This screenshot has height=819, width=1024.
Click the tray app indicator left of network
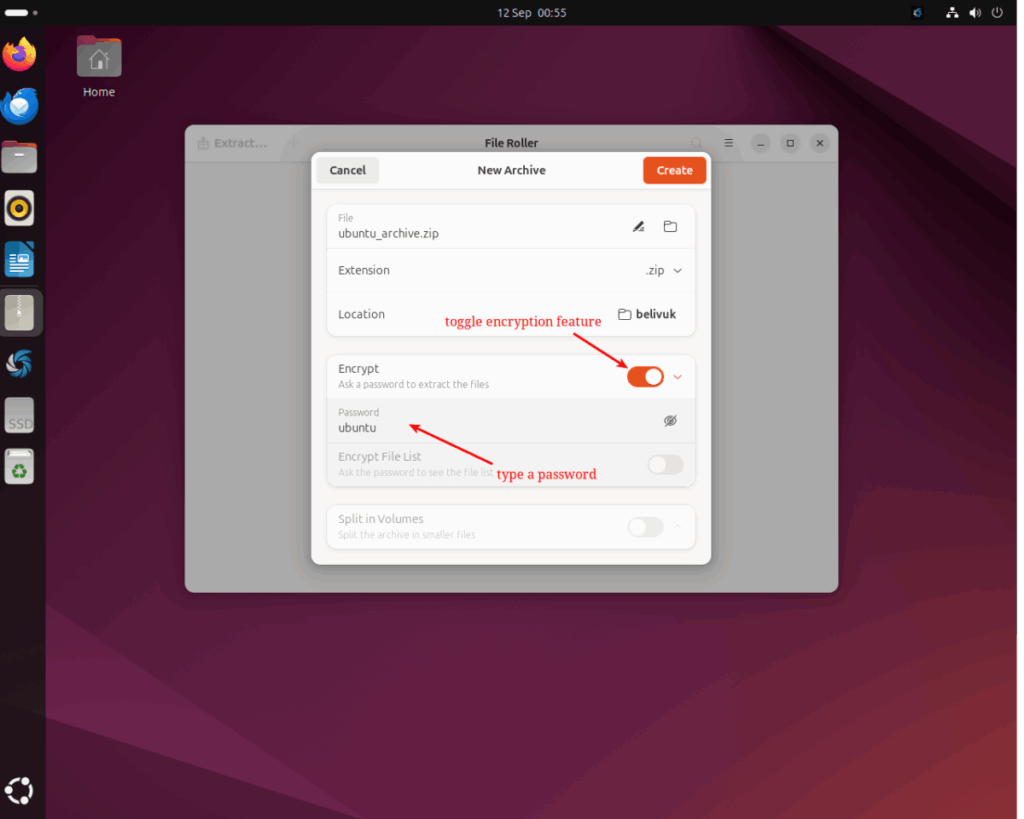pos(918,12)
